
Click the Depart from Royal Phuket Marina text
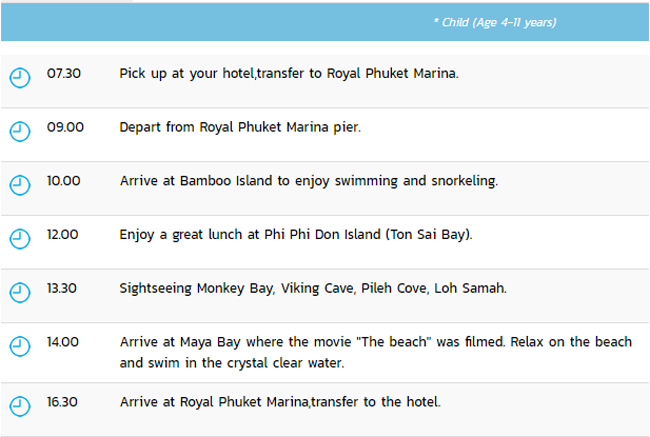click(x=240, y=127)
